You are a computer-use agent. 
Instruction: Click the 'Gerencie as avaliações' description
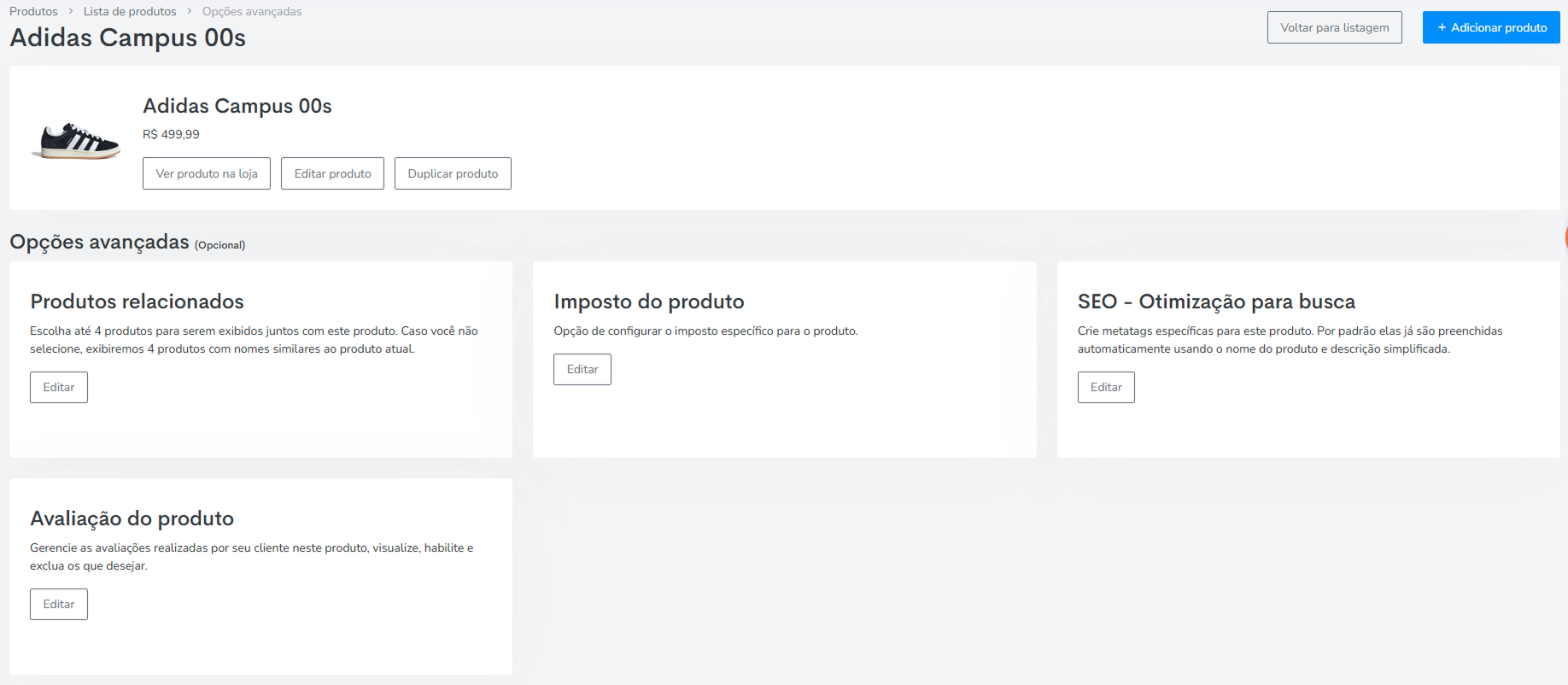click(x=252, y=557)
